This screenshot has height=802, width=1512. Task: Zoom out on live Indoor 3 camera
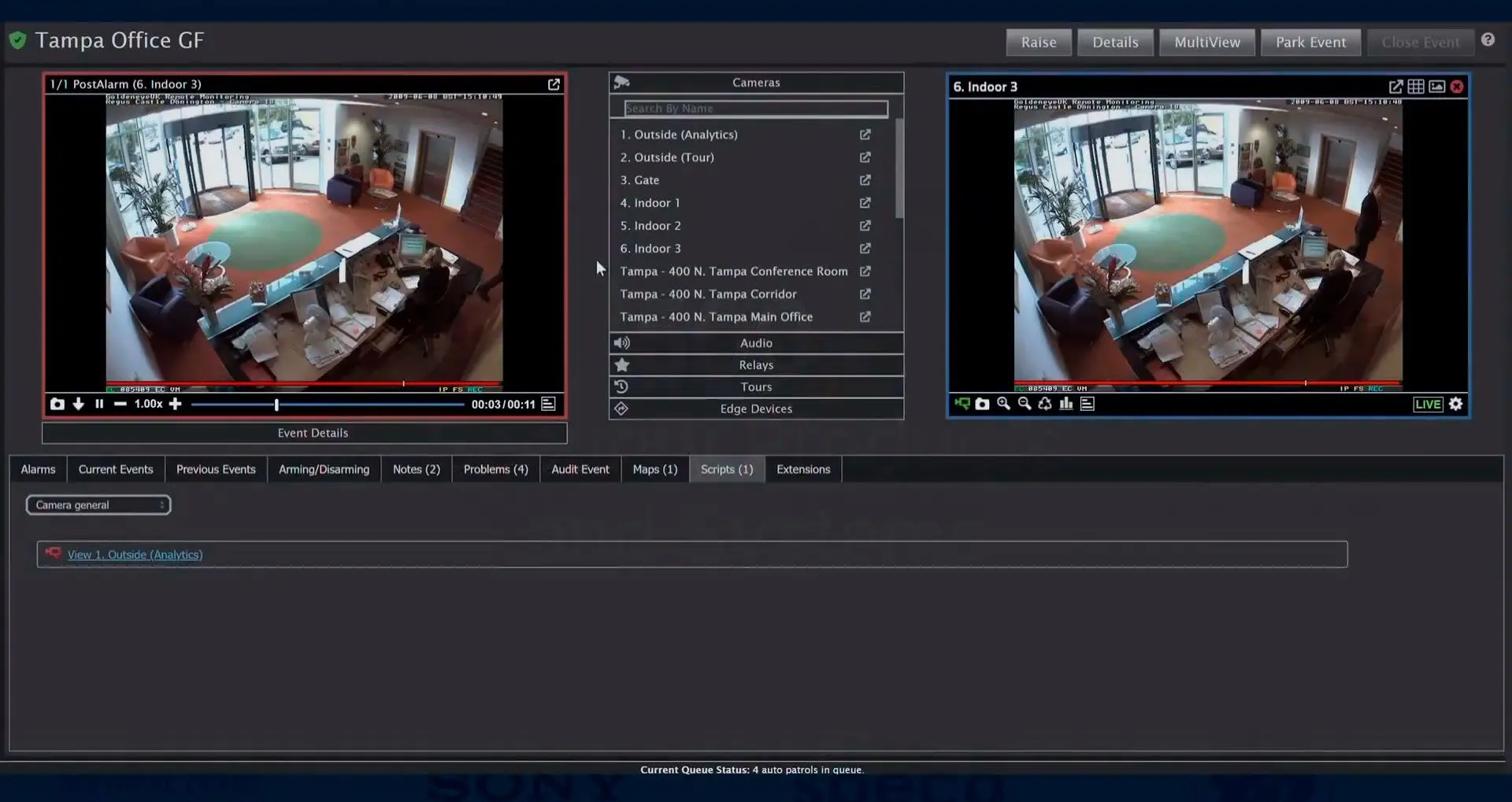click(1024, 404)
